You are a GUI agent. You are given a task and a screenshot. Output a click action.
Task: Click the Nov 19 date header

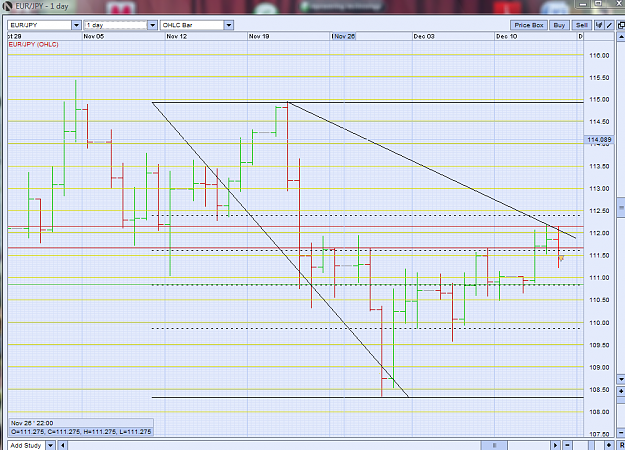point(259,36)
